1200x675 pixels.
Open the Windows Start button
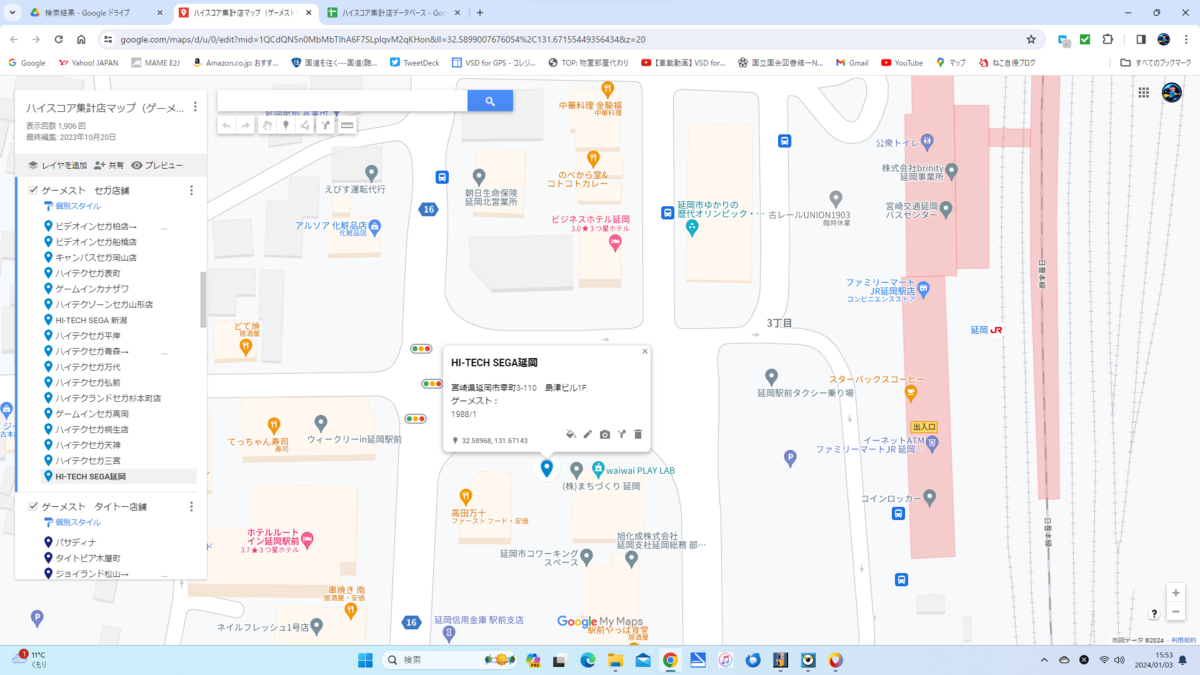point(364,660)
